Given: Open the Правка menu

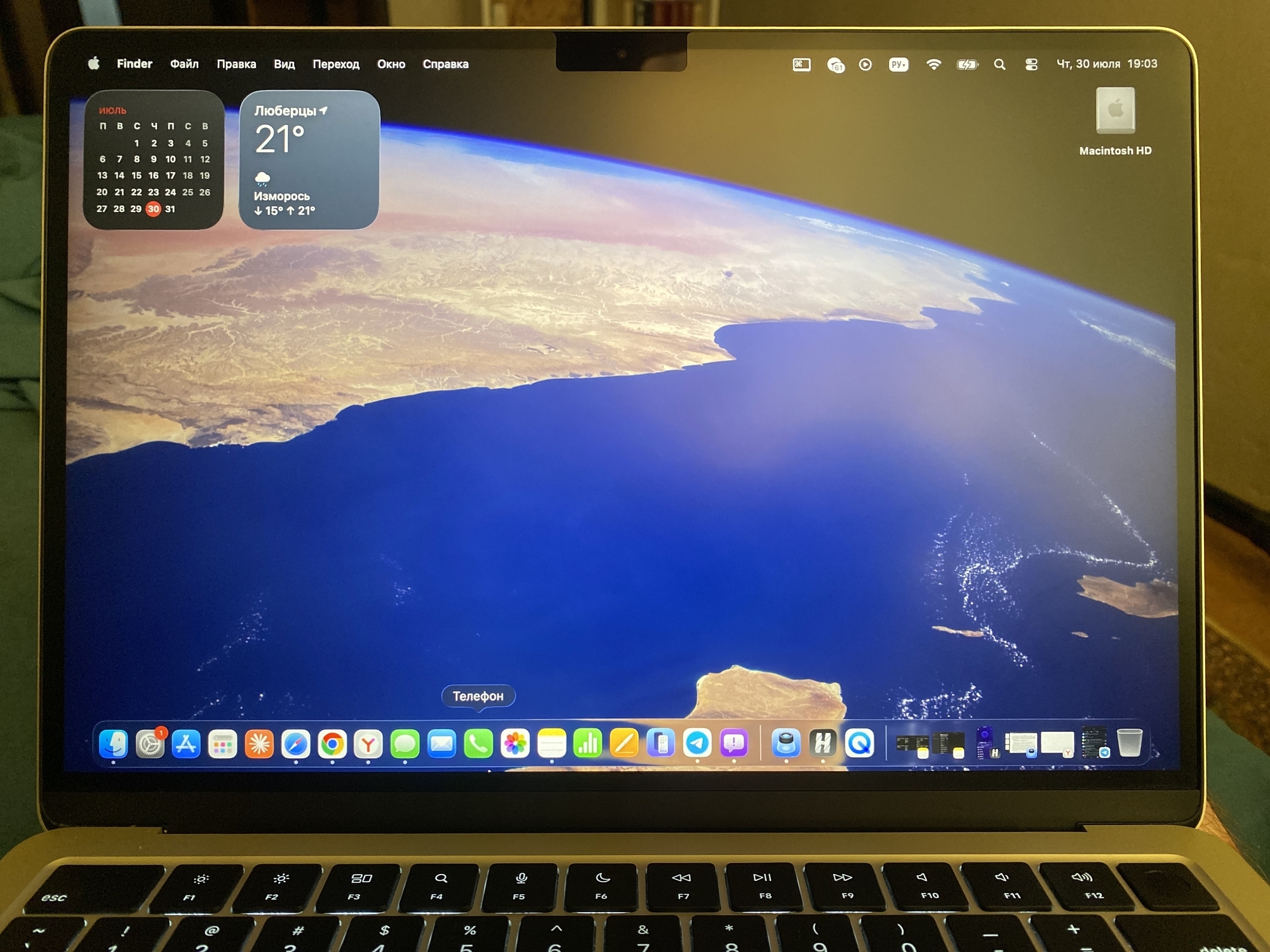Looking at the screenshot, I should [236, 64].
